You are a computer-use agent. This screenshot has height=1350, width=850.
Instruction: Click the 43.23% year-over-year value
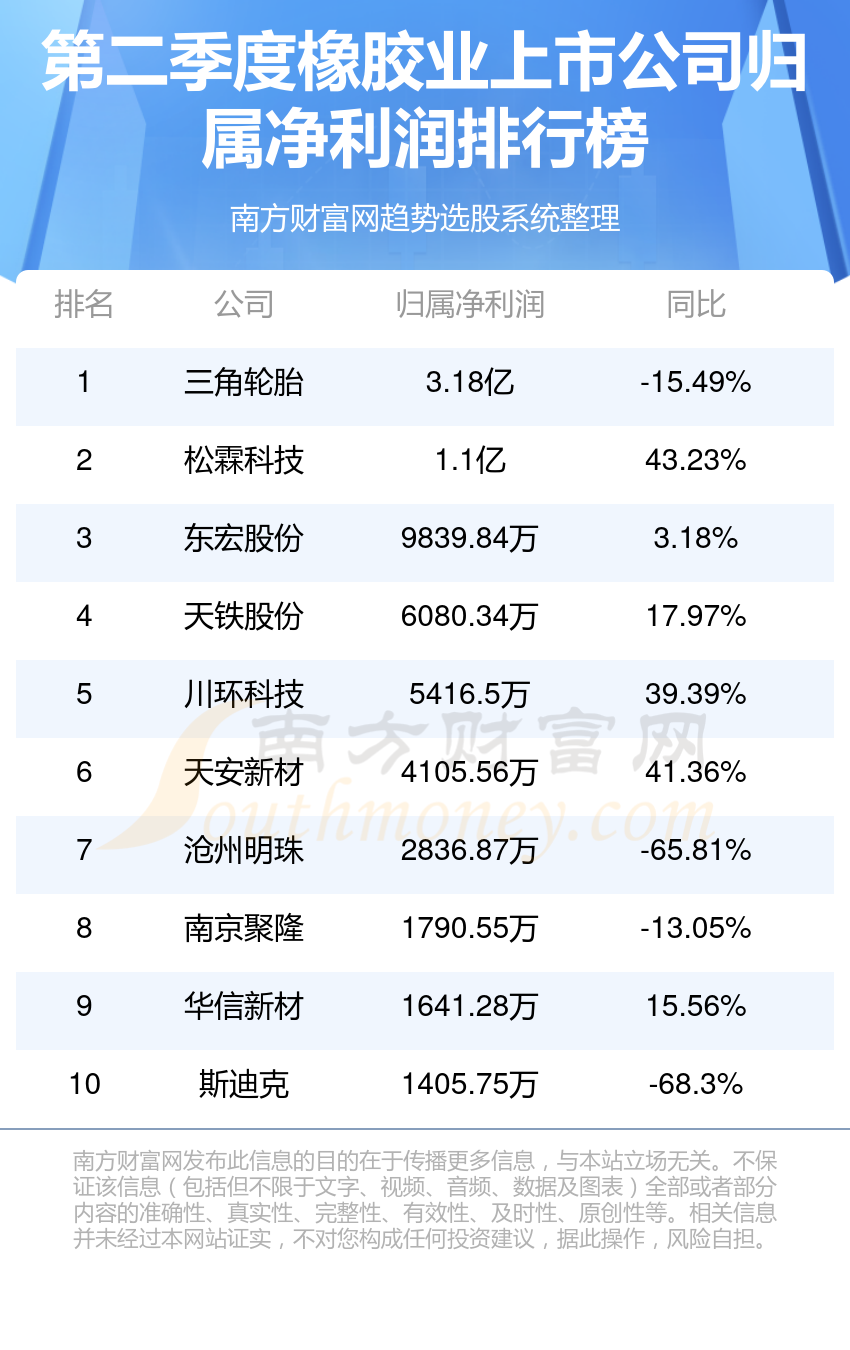696,460
